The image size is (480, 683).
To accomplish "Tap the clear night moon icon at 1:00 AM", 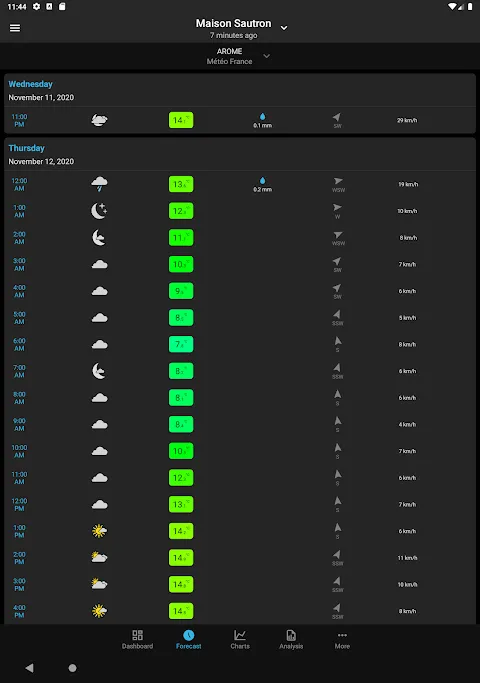I will pyautogui.click(x=99, y=211).
